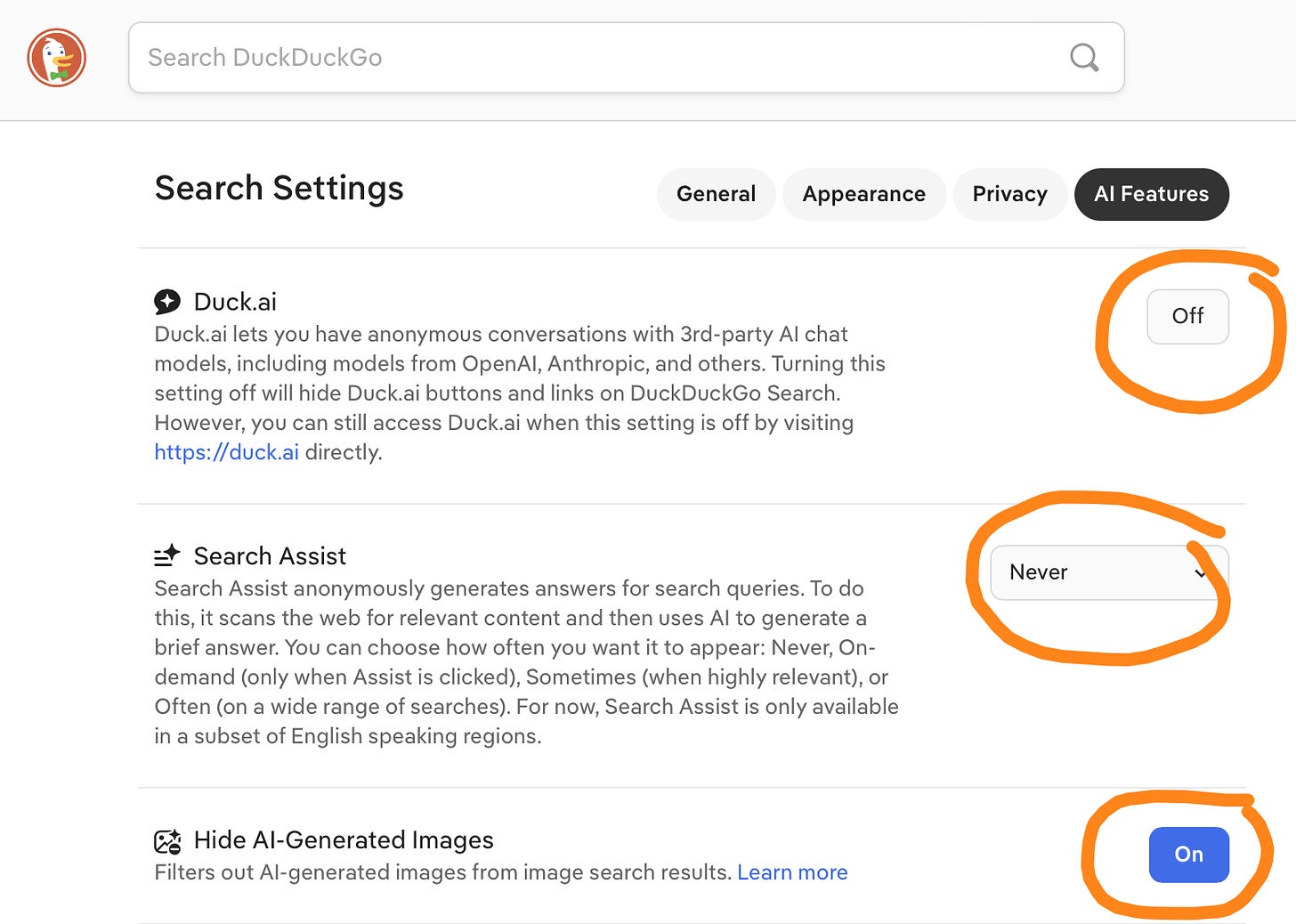
Task: Click the magnifying glass search icon
Action: (1084, 58)
